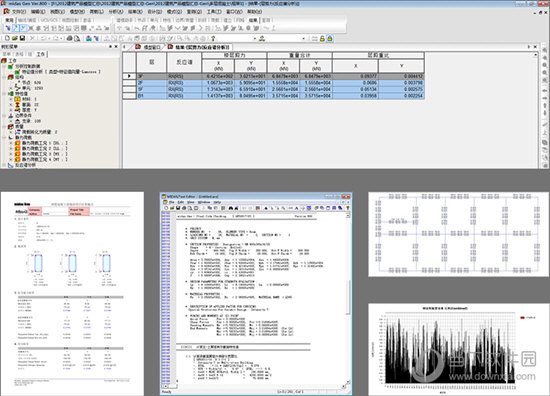Screen dimensions: 550x396
Task: Collapse the 静力荷载 load cases tree node
Action: [4, 137]
